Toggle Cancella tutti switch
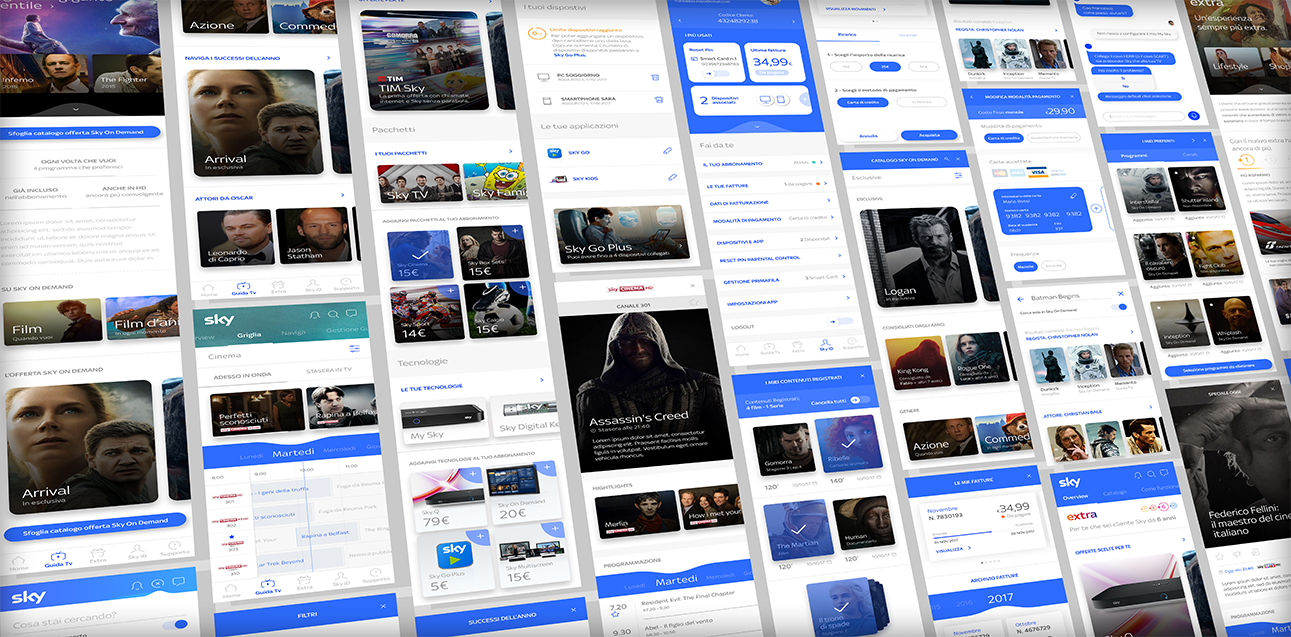The image size is (1291, 637). pos(861,400)
